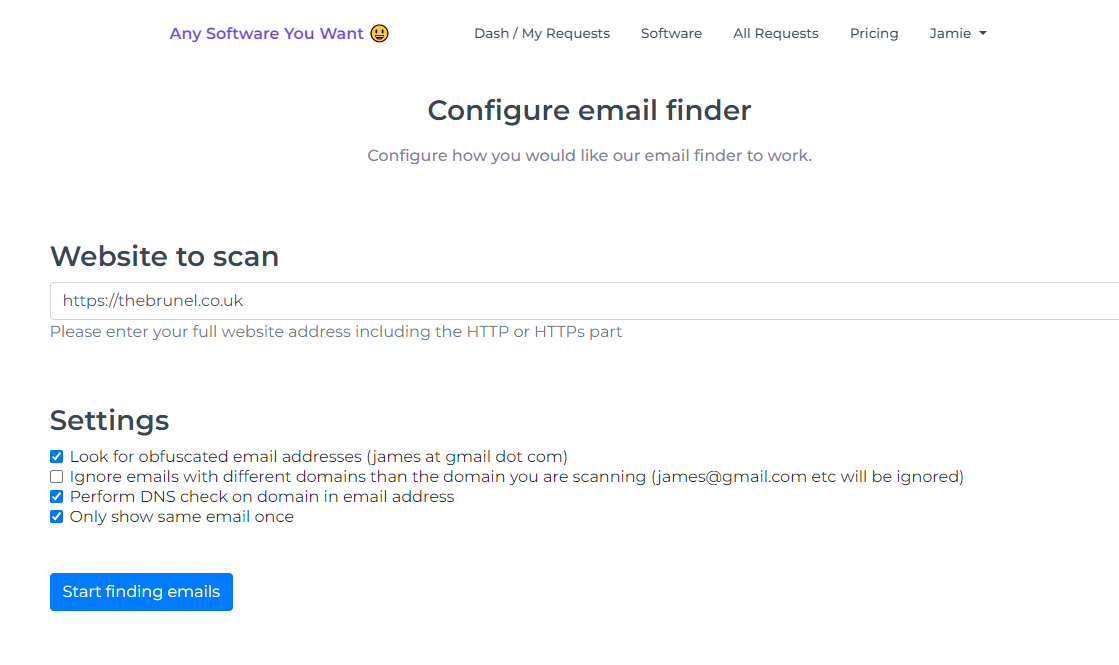Open the Software nav item
This screenshot has height=665, width=1119.
(671, 34)
